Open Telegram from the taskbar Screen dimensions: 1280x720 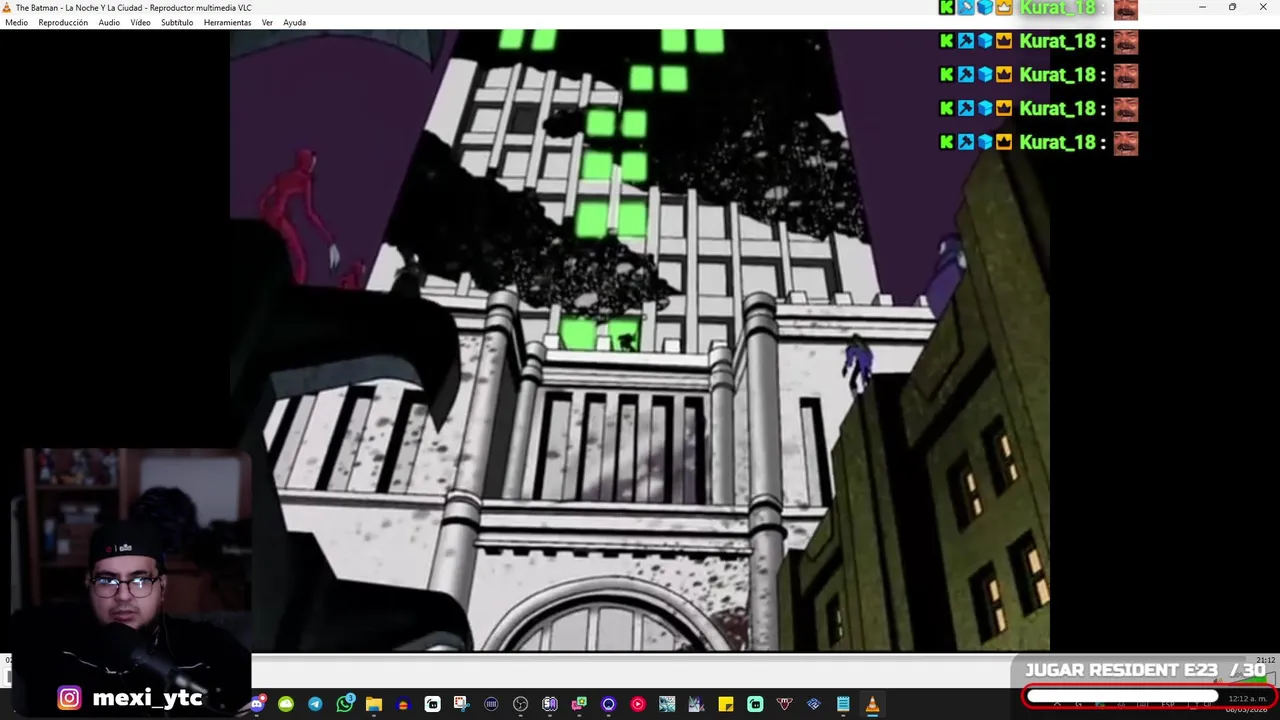click(315, 704)
